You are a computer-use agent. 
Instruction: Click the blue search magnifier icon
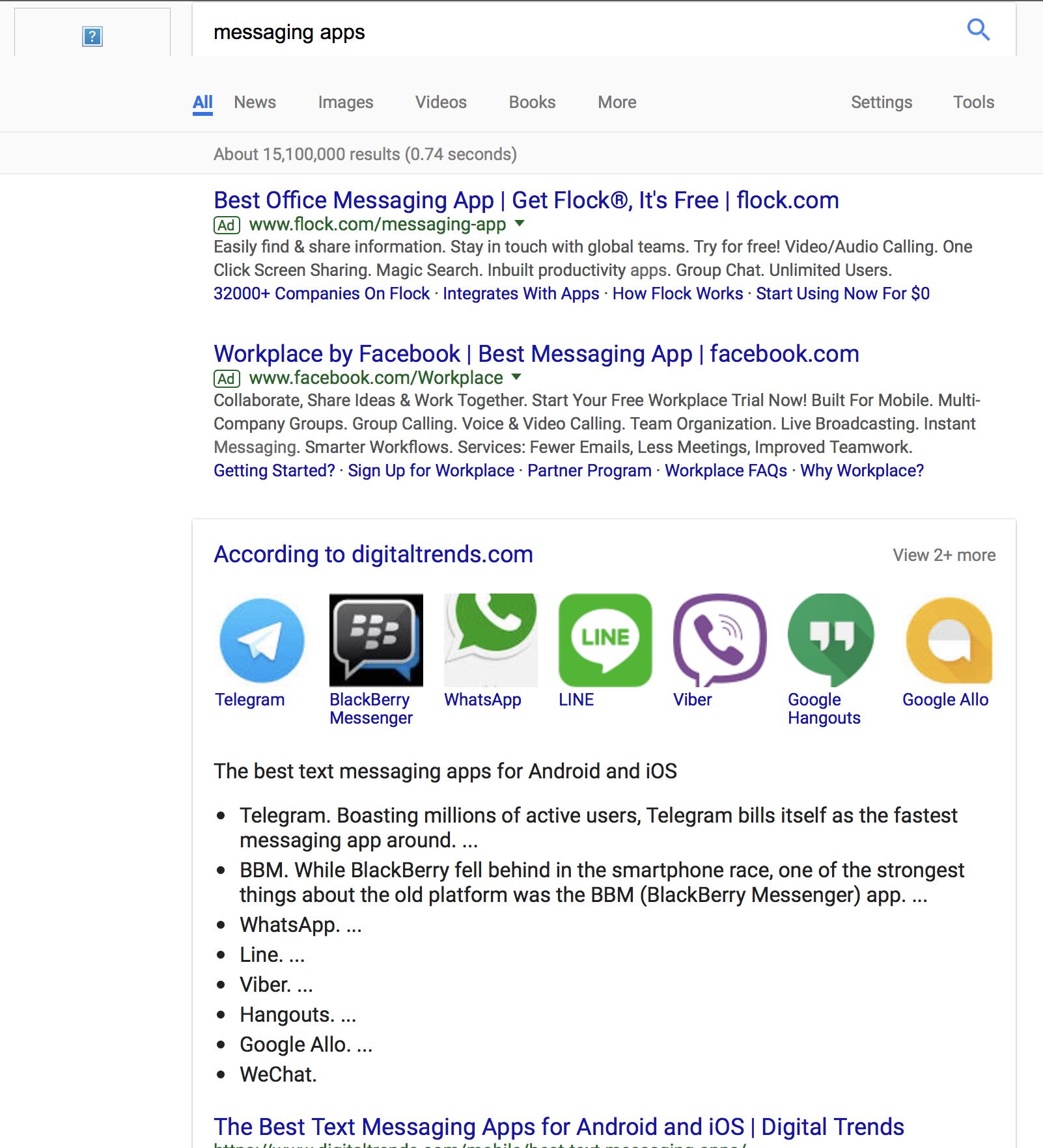pos(978,30)
